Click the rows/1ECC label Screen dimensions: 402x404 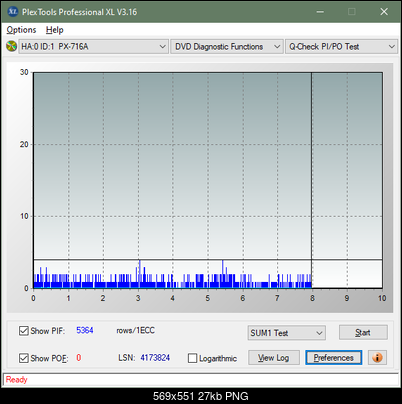tap(135, 330)
